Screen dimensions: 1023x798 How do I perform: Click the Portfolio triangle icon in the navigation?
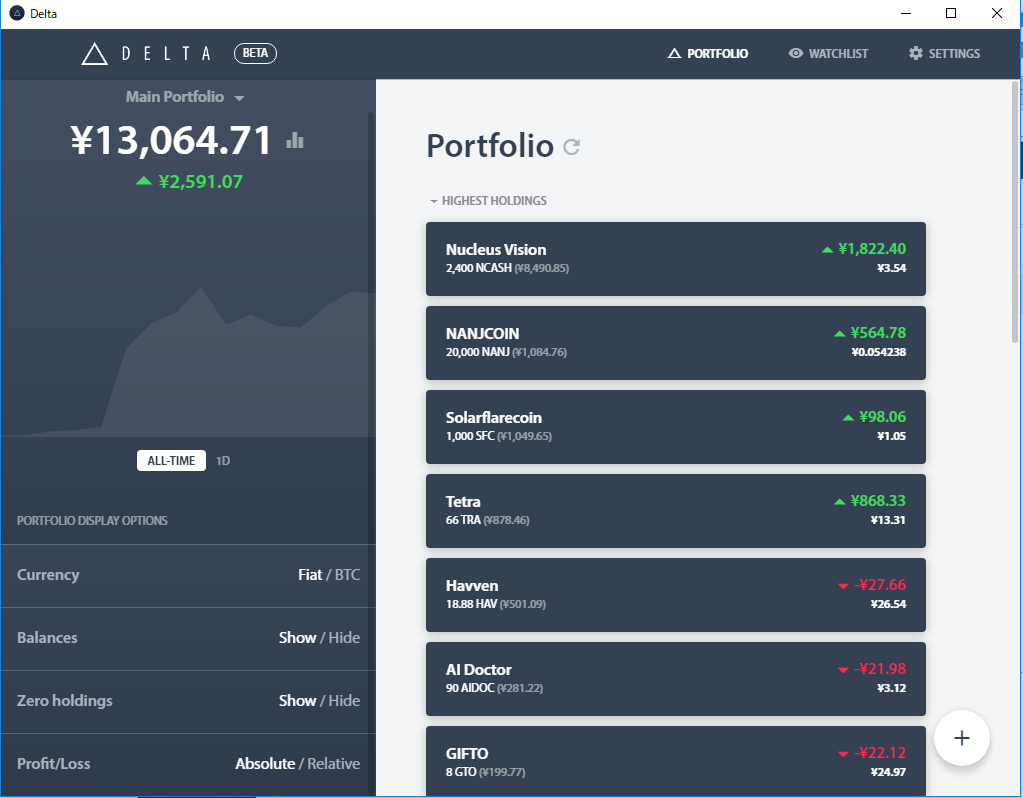click(676, 53)
